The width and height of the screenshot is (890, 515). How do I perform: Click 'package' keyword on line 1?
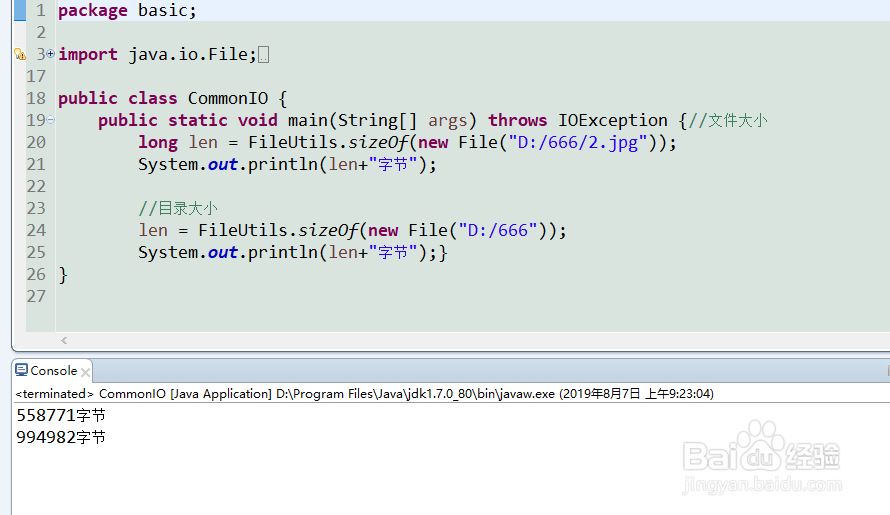pyautogui.click(x=93, y=11)
